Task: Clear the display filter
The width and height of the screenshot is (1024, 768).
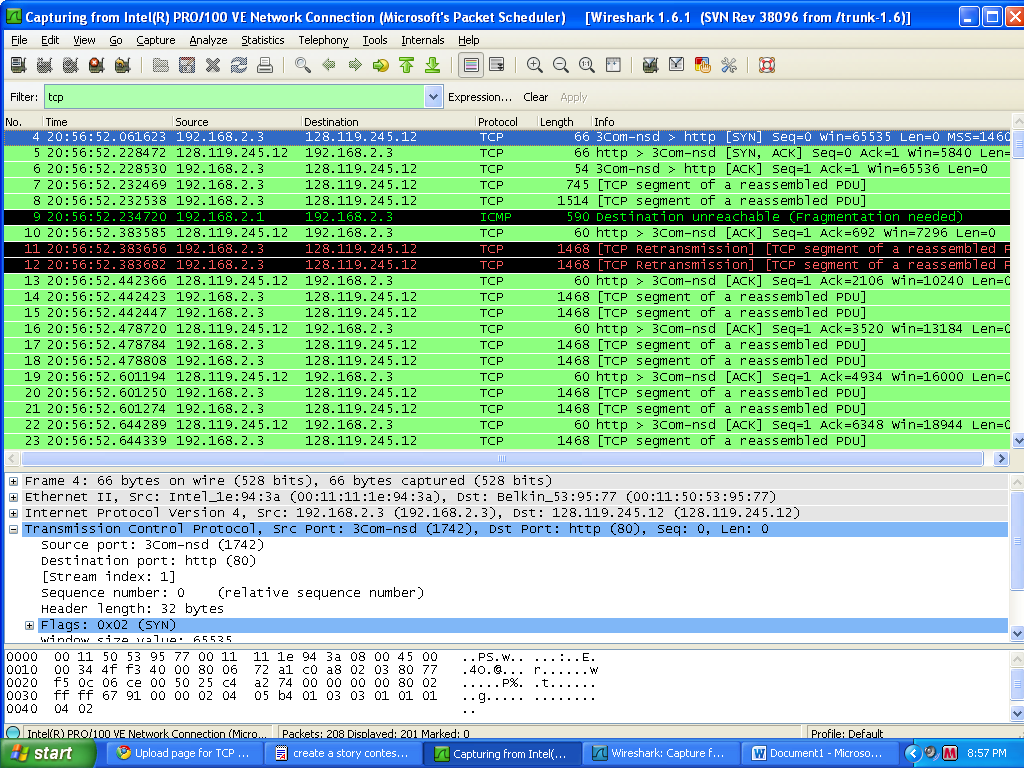Action: (x=536, y=97)
